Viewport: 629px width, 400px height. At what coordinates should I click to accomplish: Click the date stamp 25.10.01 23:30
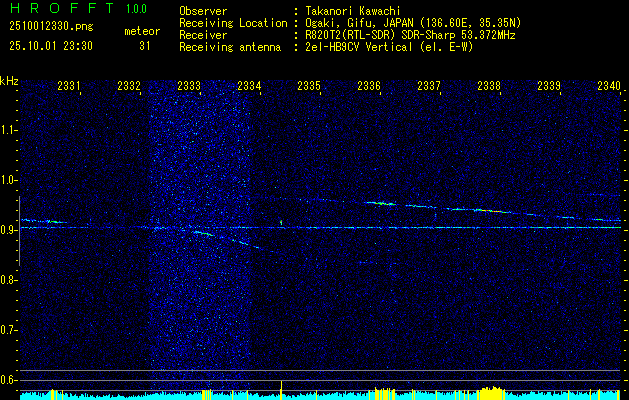[51, 46]
